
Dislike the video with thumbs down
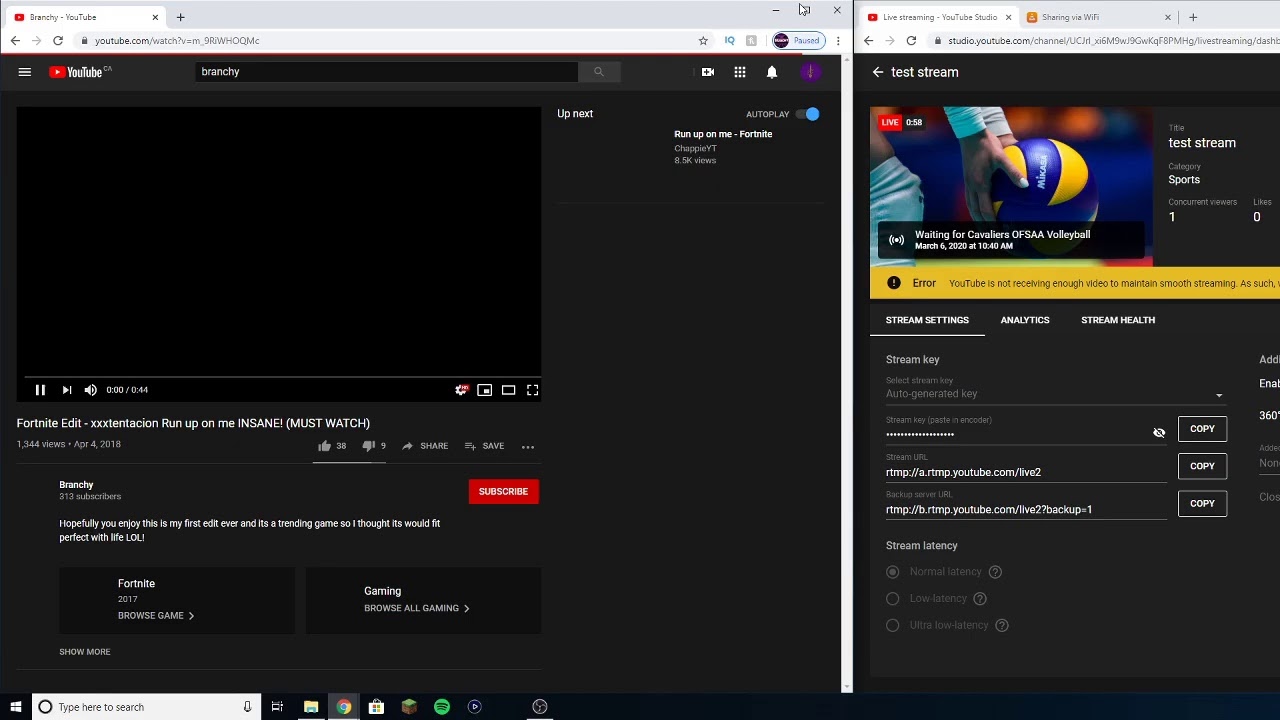368,446
